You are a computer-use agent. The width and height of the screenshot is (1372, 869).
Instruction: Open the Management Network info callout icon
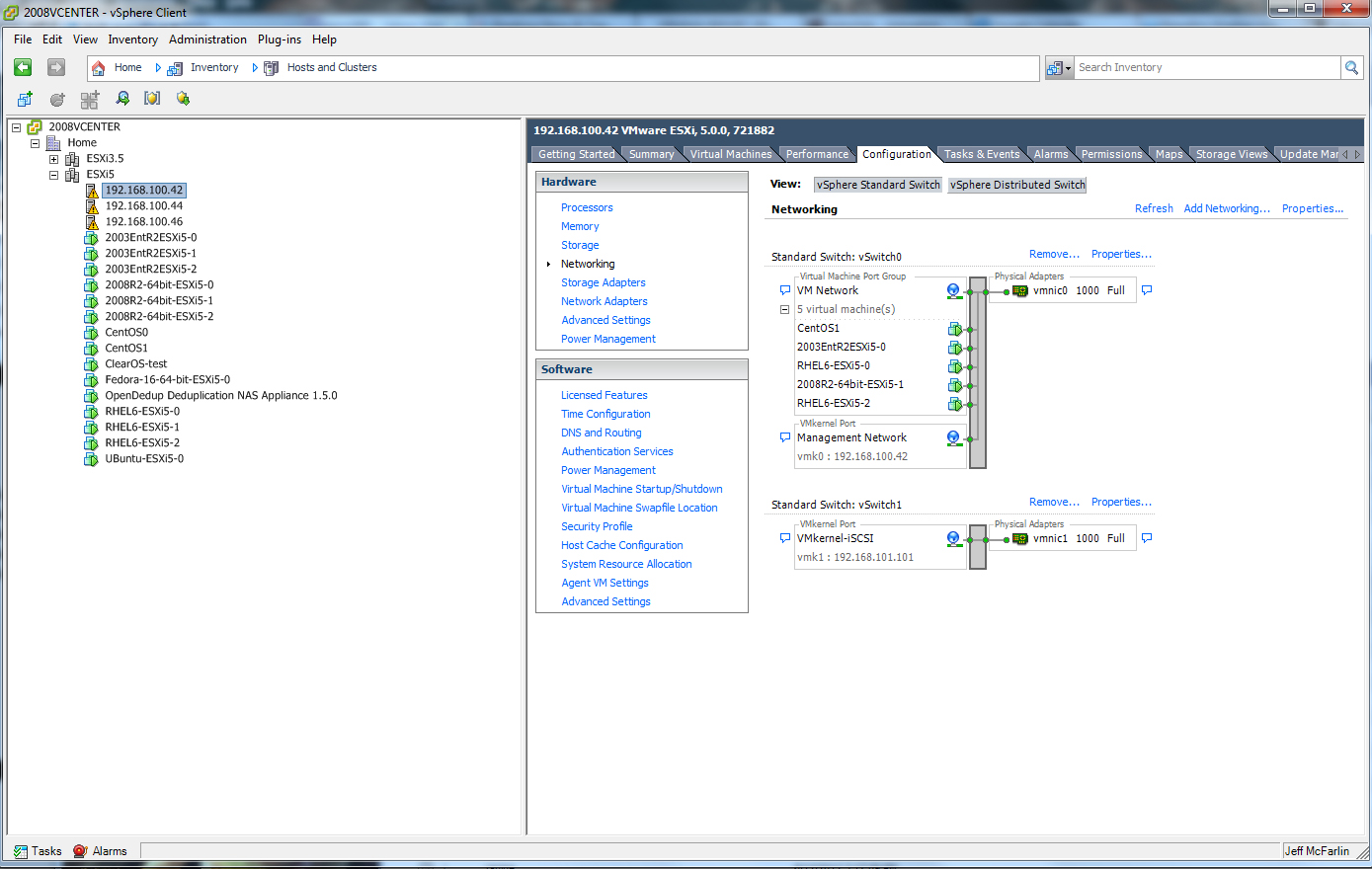(x=785, y=437)
